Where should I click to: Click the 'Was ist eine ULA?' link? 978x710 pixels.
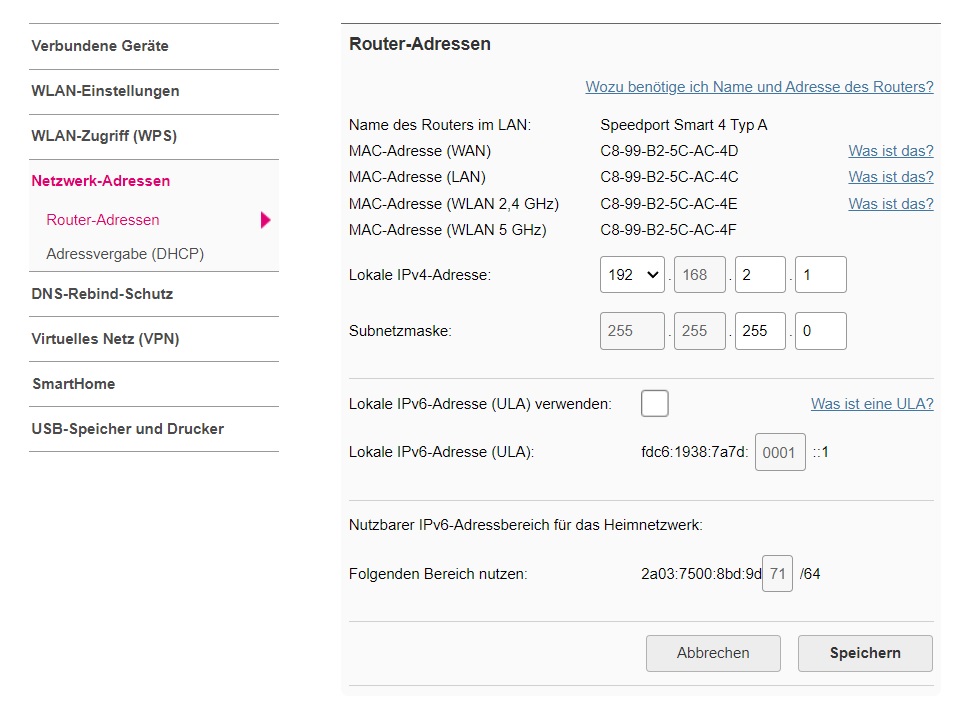coord(872,404)
